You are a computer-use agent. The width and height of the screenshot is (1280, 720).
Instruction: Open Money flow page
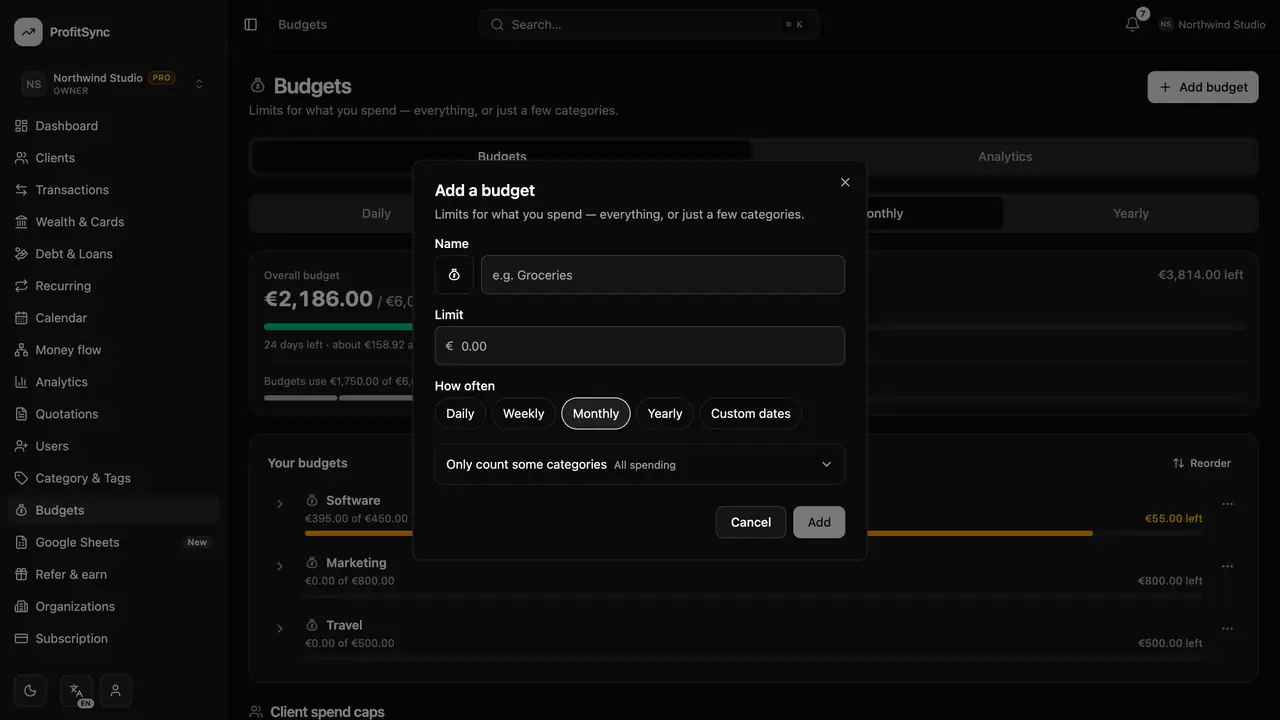[x=113, y=350]
